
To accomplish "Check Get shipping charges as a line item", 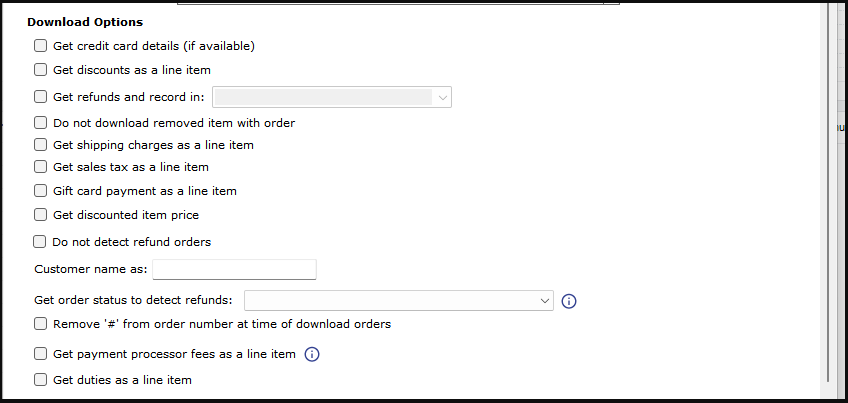I will click(x=41, y=145).
